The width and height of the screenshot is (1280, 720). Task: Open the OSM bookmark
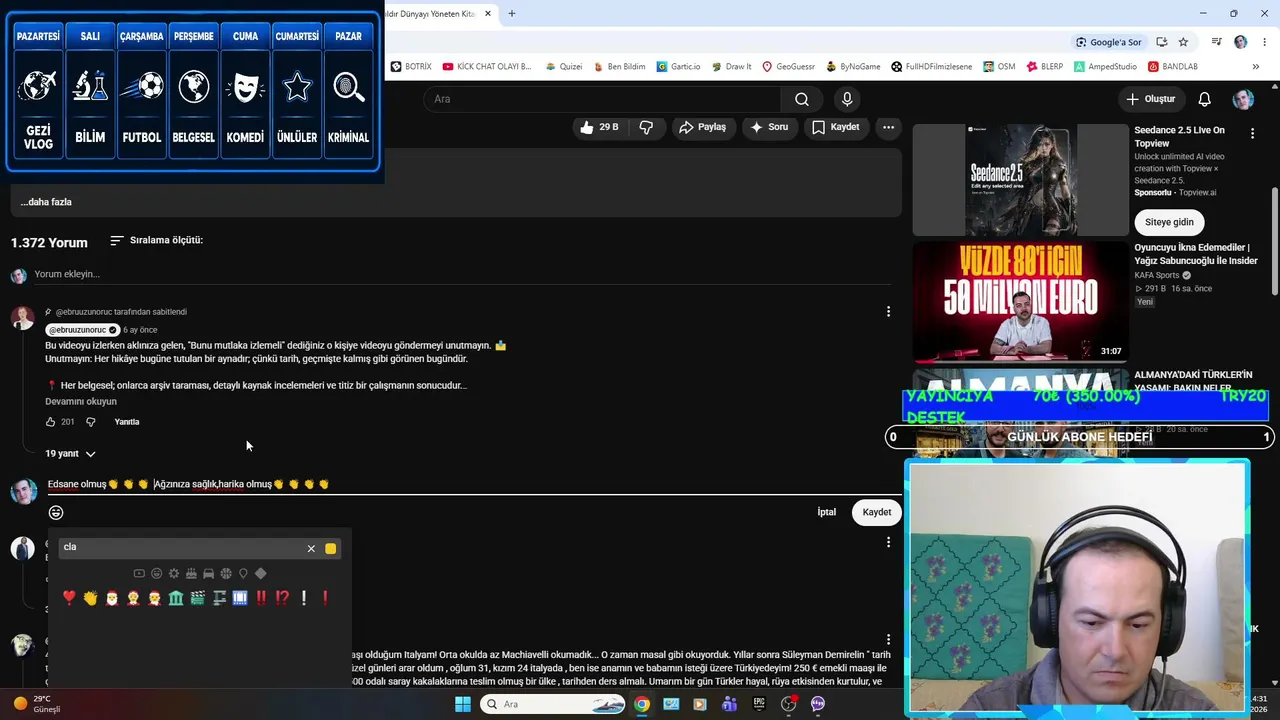tap(999, 67)
